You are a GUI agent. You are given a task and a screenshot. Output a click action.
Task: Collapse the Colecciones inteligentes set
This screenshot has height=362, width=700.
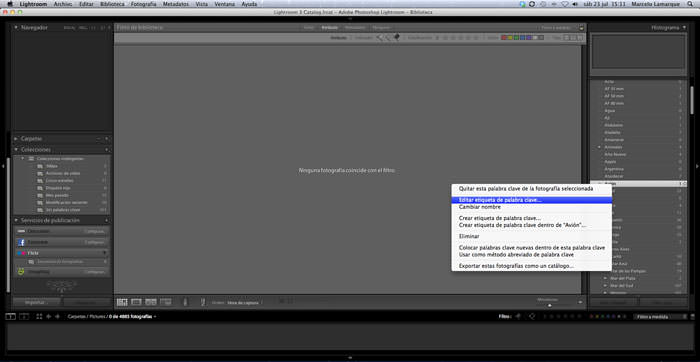[x=22, y=158]
